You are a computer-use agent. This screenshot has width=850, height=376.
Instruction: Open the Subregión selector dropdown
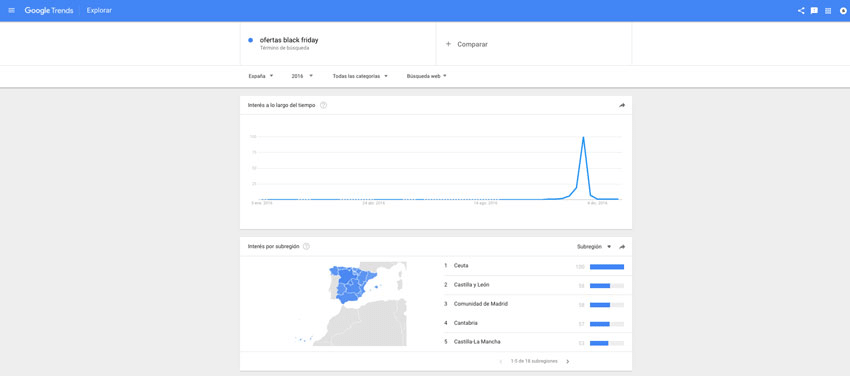tap(594, 247)
